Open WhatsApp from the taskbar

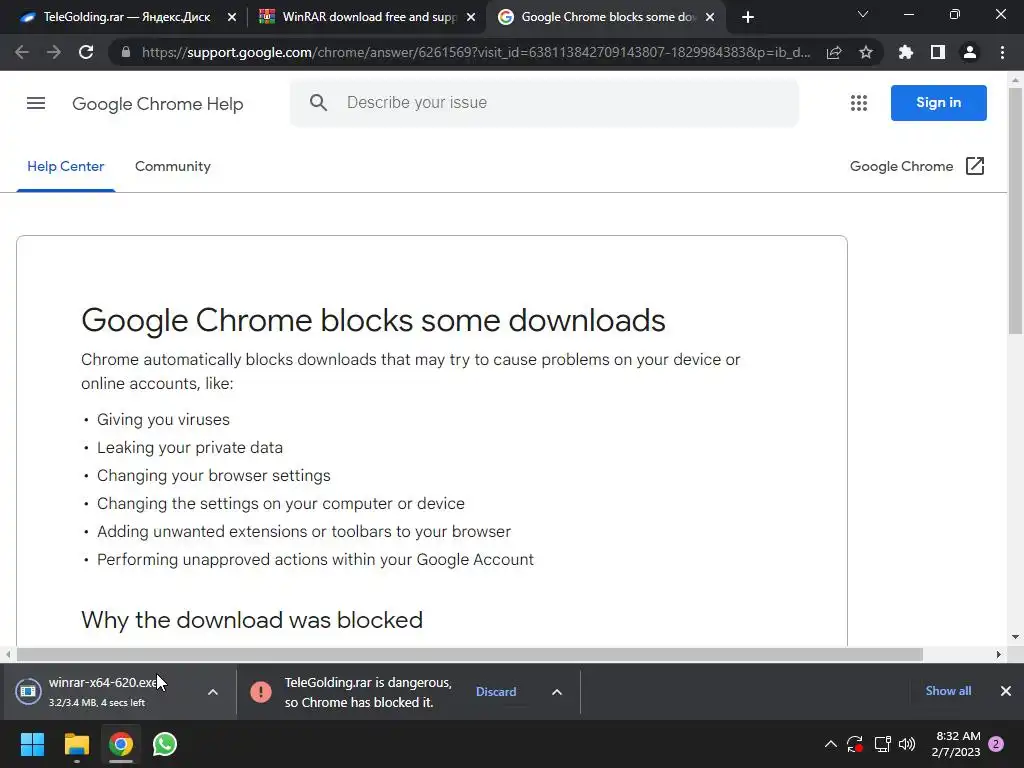[165, 744]
